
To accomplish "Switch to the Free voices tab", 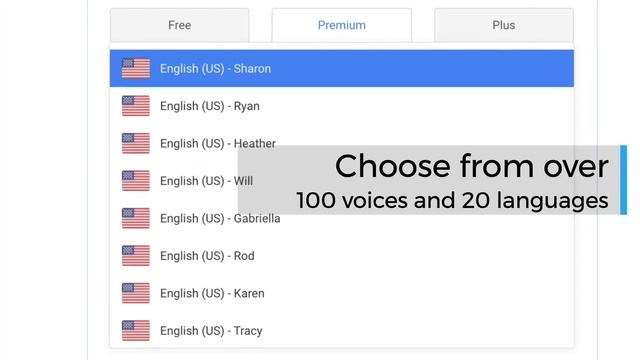I will [180, 25].
